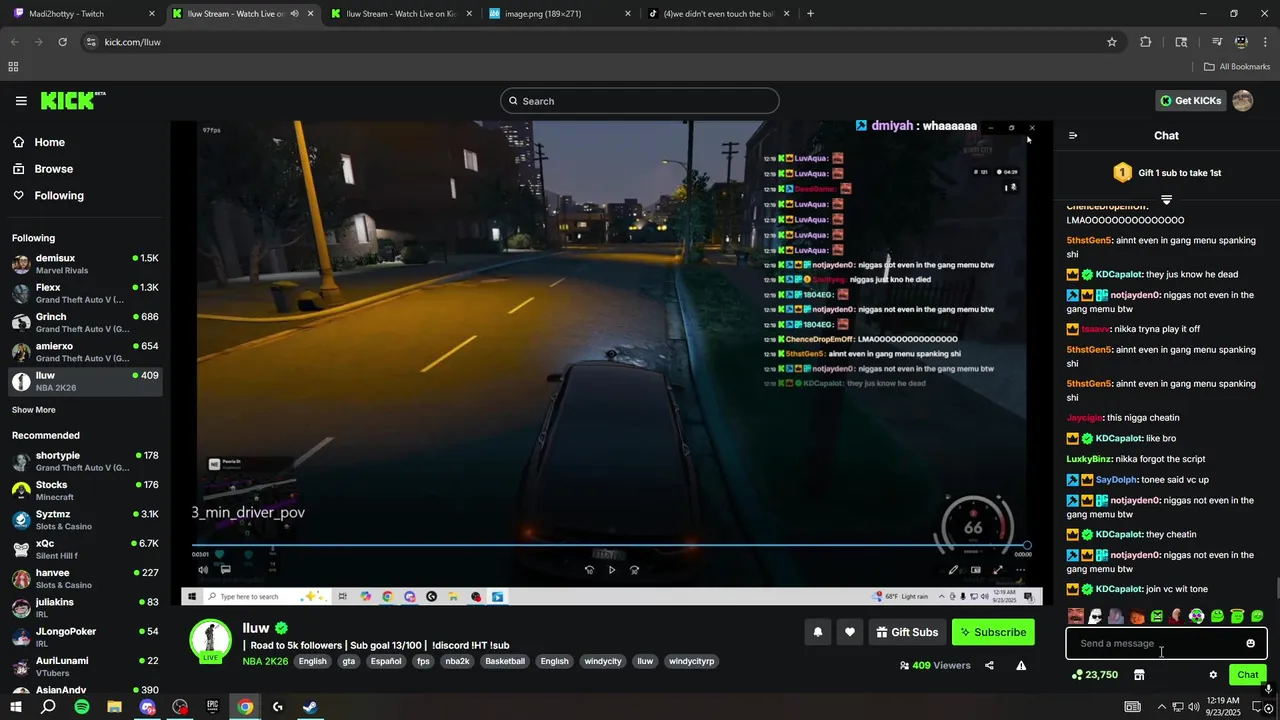Open the user profile avatar menu
Screen dimensions: 1280x720
point(1243,101)
